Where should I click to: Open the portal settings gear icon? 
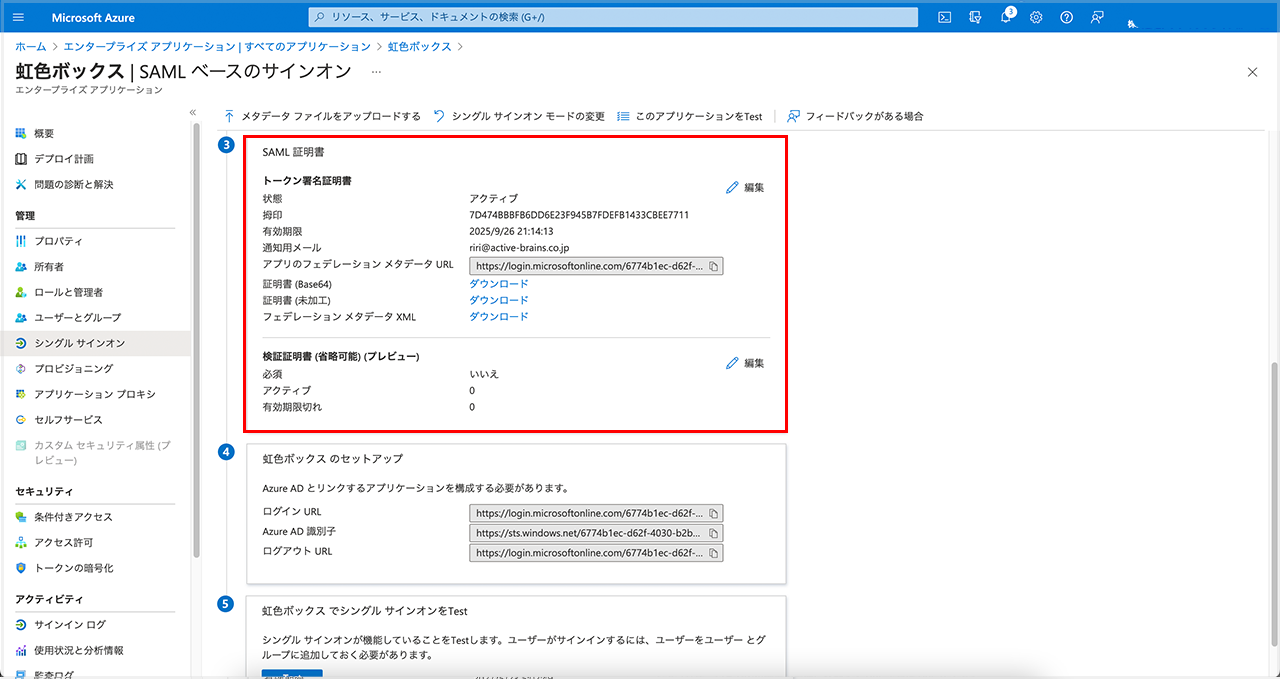[1036, 17]
